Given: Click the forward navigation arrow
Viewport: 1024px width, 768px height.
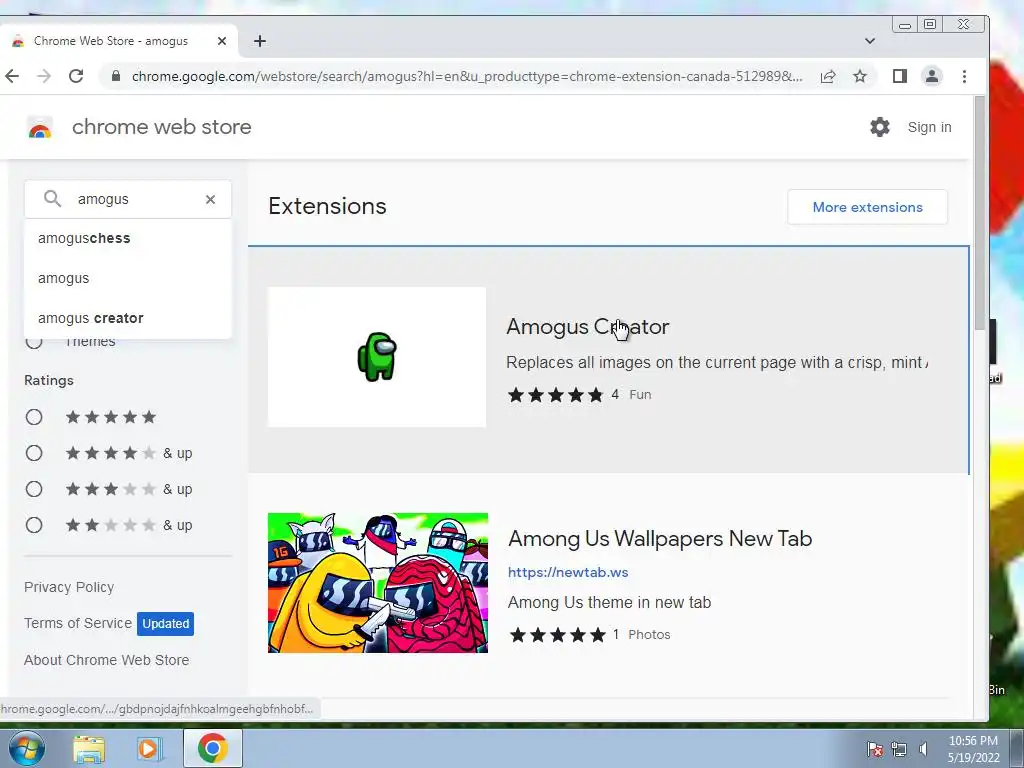Looking at the screenshot, I should coord(44,76).
